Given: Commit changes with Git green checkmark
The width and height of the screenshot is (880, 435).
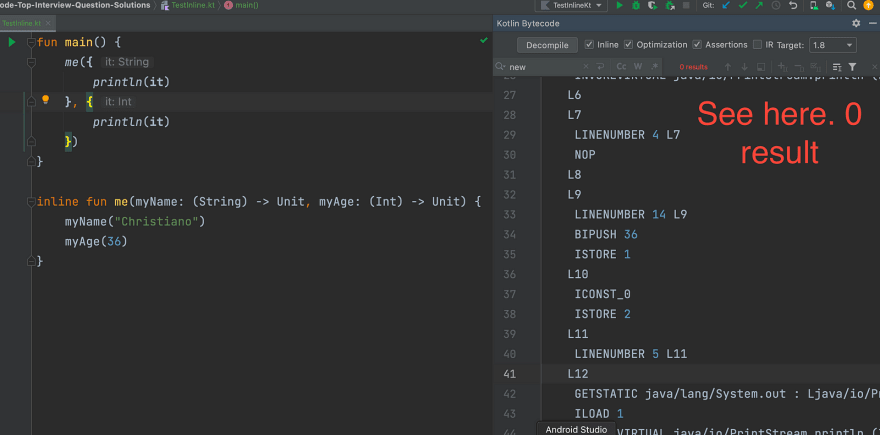Looking at the screenshot, I should click(x=742, y=5).
